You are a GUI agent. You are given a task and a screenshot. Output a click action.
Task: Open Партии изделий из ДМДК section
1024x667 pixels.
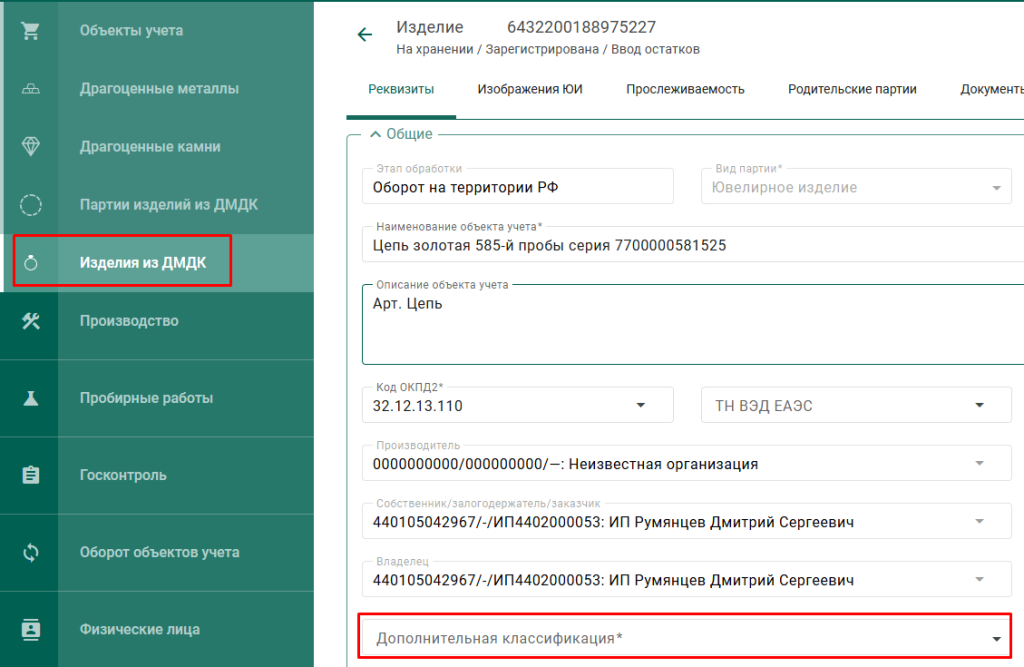coord(168,205)
